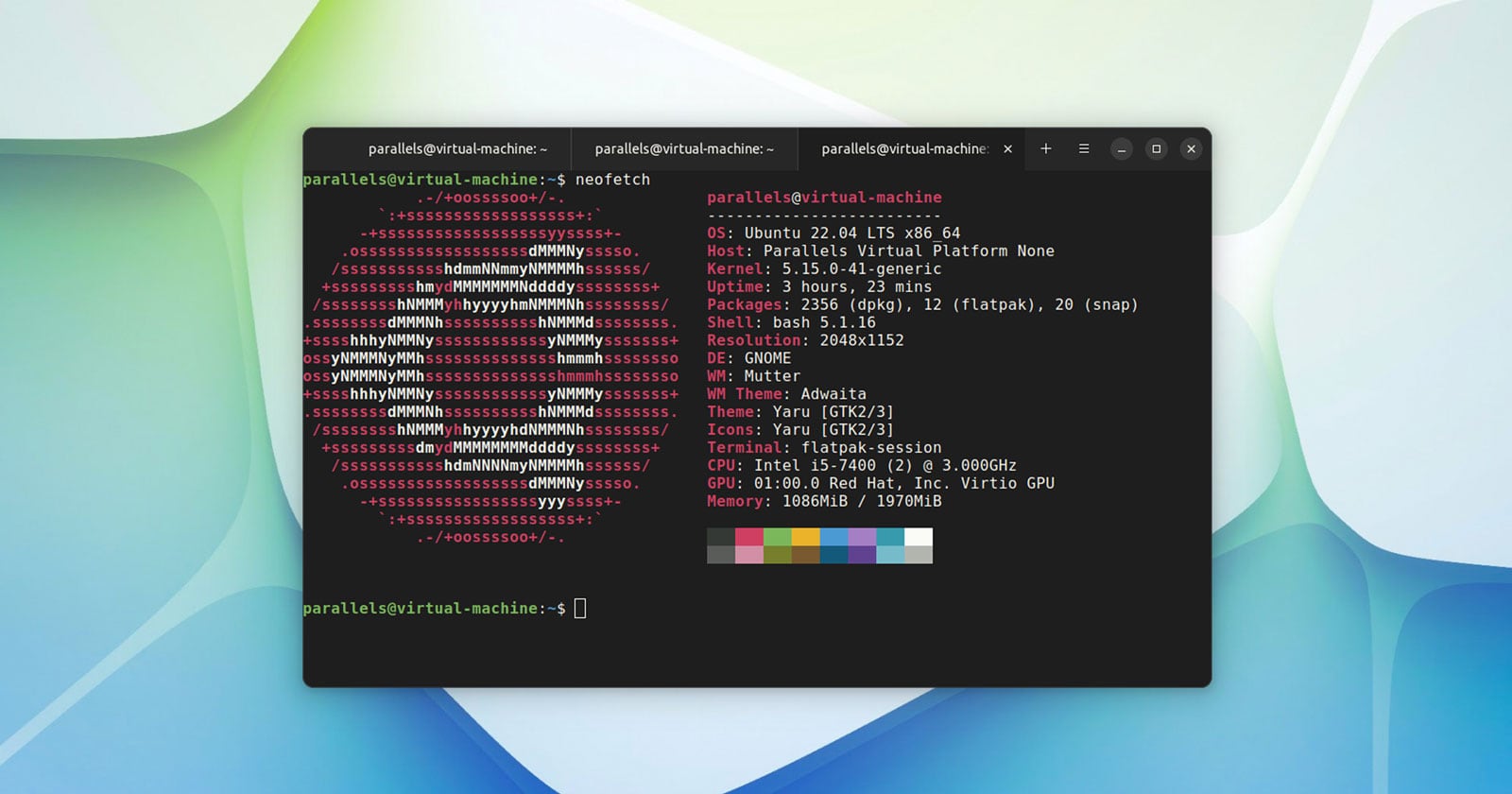Click the yellow swatch in the color palette
1512x794 pixels.
coord(806,537)
